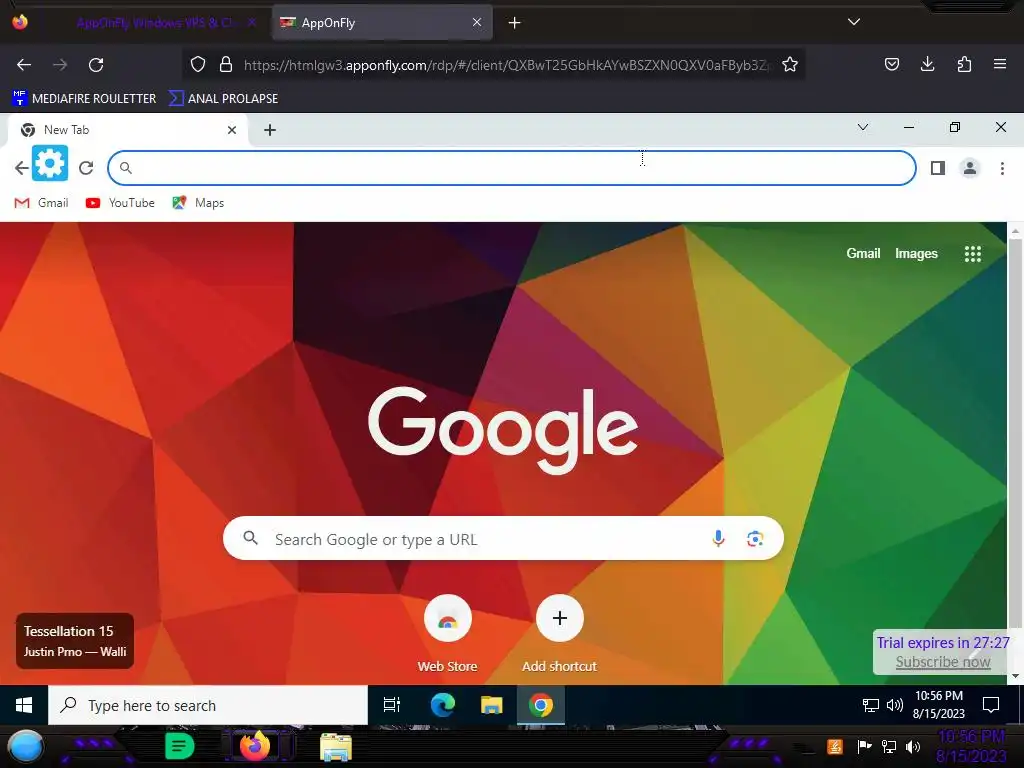Open YouTube bookmark

[x=120, y=203]
